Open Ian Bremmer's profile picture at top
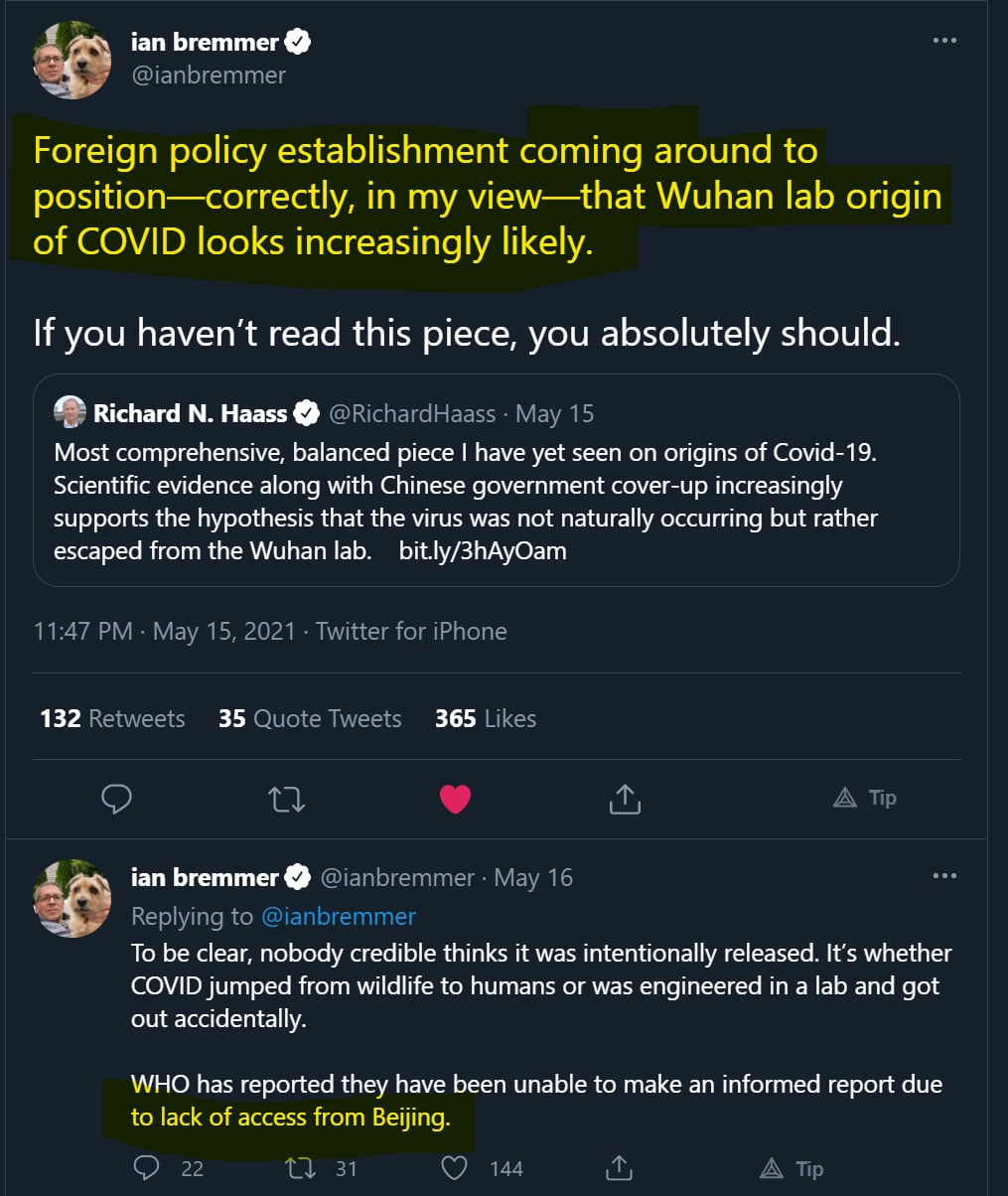 (72, 60)
